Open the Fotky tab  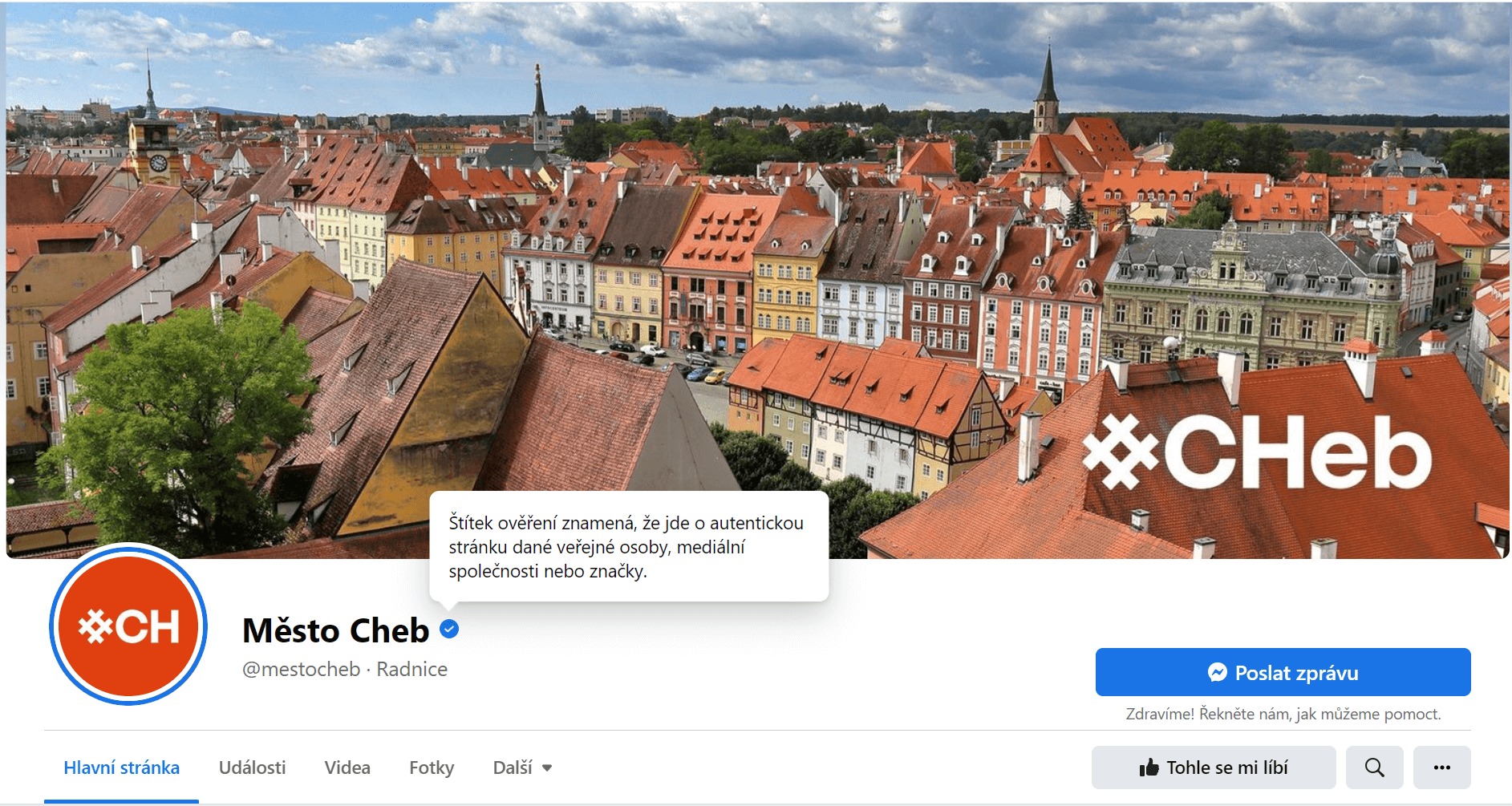(x=432, y=768)
